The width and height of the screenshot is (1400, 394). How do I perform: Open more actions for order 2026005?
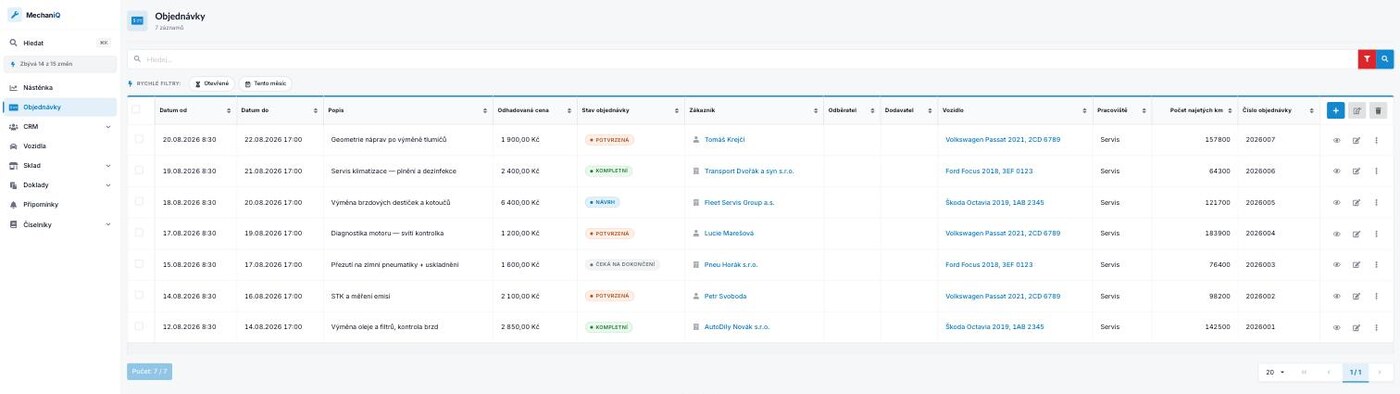[1377, 202]
